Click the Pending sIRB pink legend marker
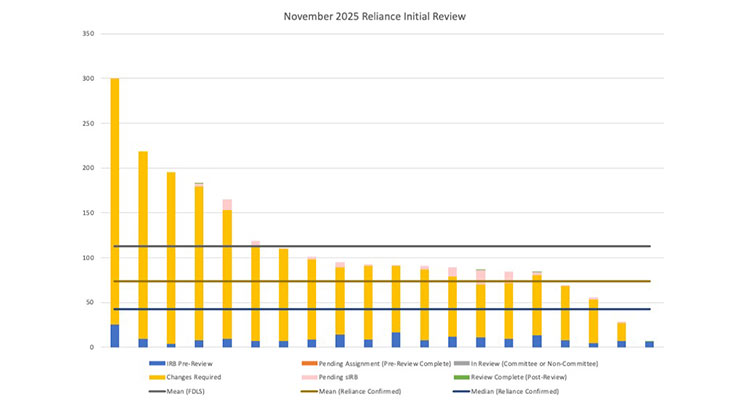Image resolution: width=750 pixels, height=400 pixels. click(308, 377)
